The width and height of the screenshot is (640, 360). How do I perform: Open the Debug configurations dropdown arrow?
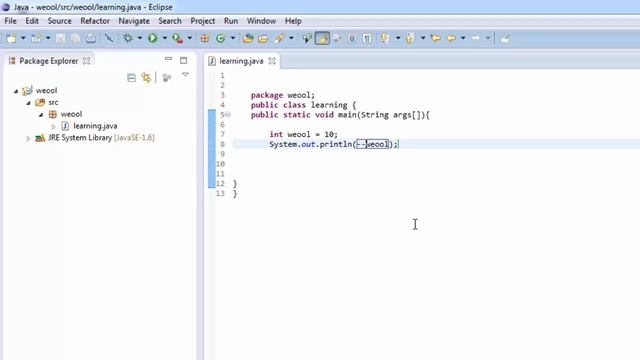[140, 38]
